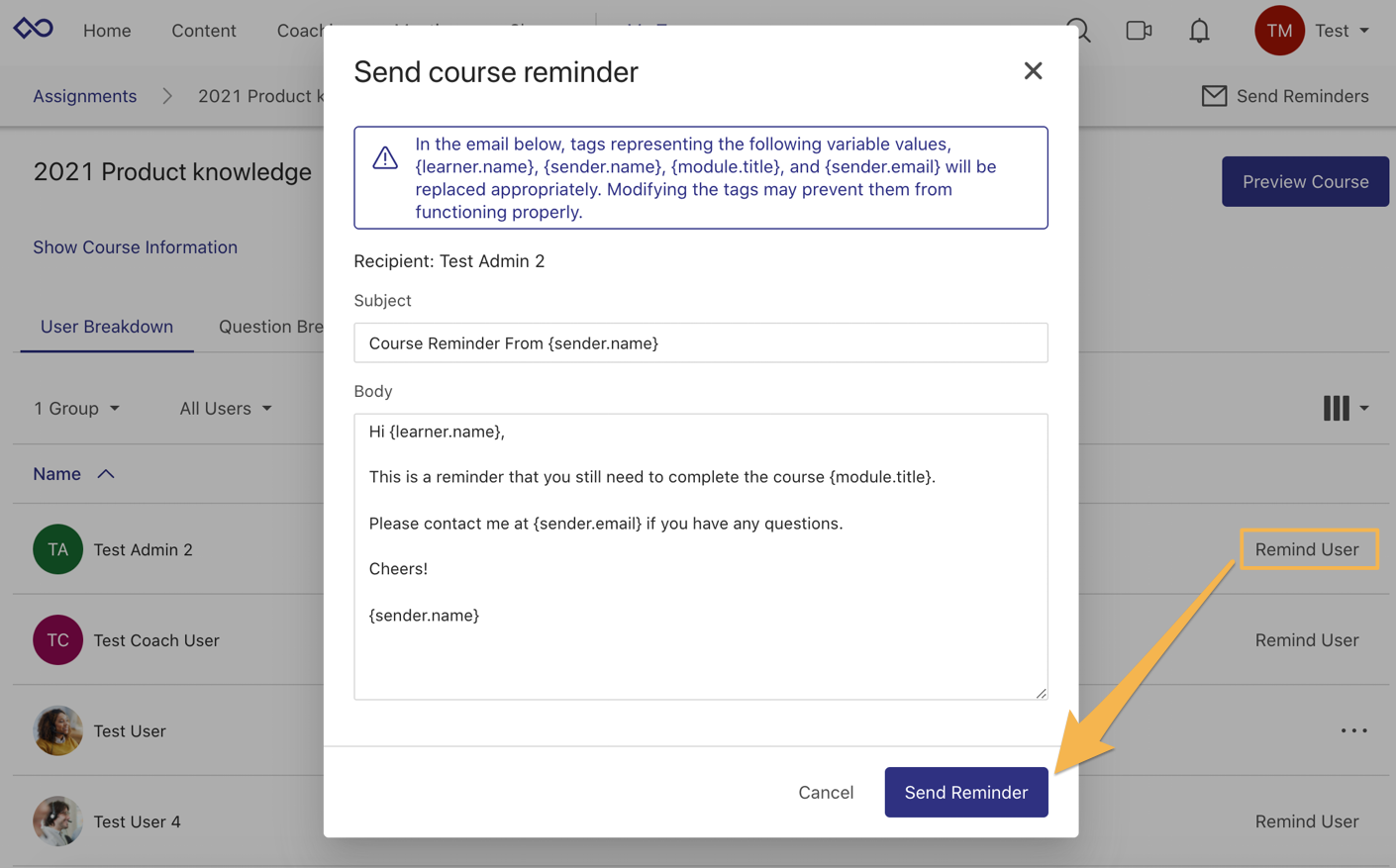Click the Send Reminder button
Image resolution: width=1396 pixels, height=868 pixels.
click(965, 792)
